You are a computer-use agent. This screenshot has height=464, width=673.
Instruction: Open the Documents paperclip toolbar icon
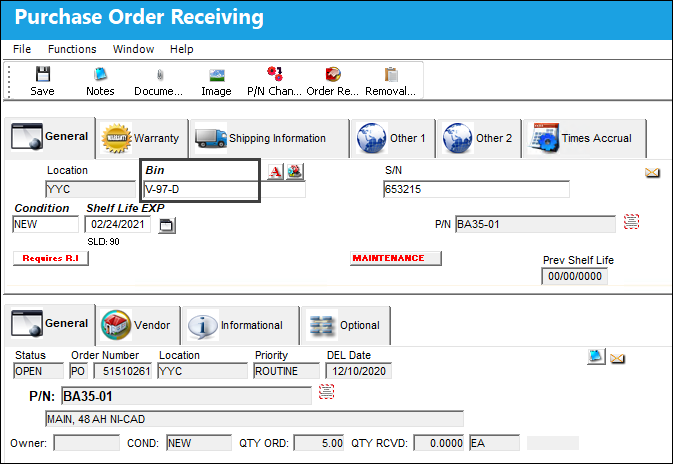pos(159,81)
